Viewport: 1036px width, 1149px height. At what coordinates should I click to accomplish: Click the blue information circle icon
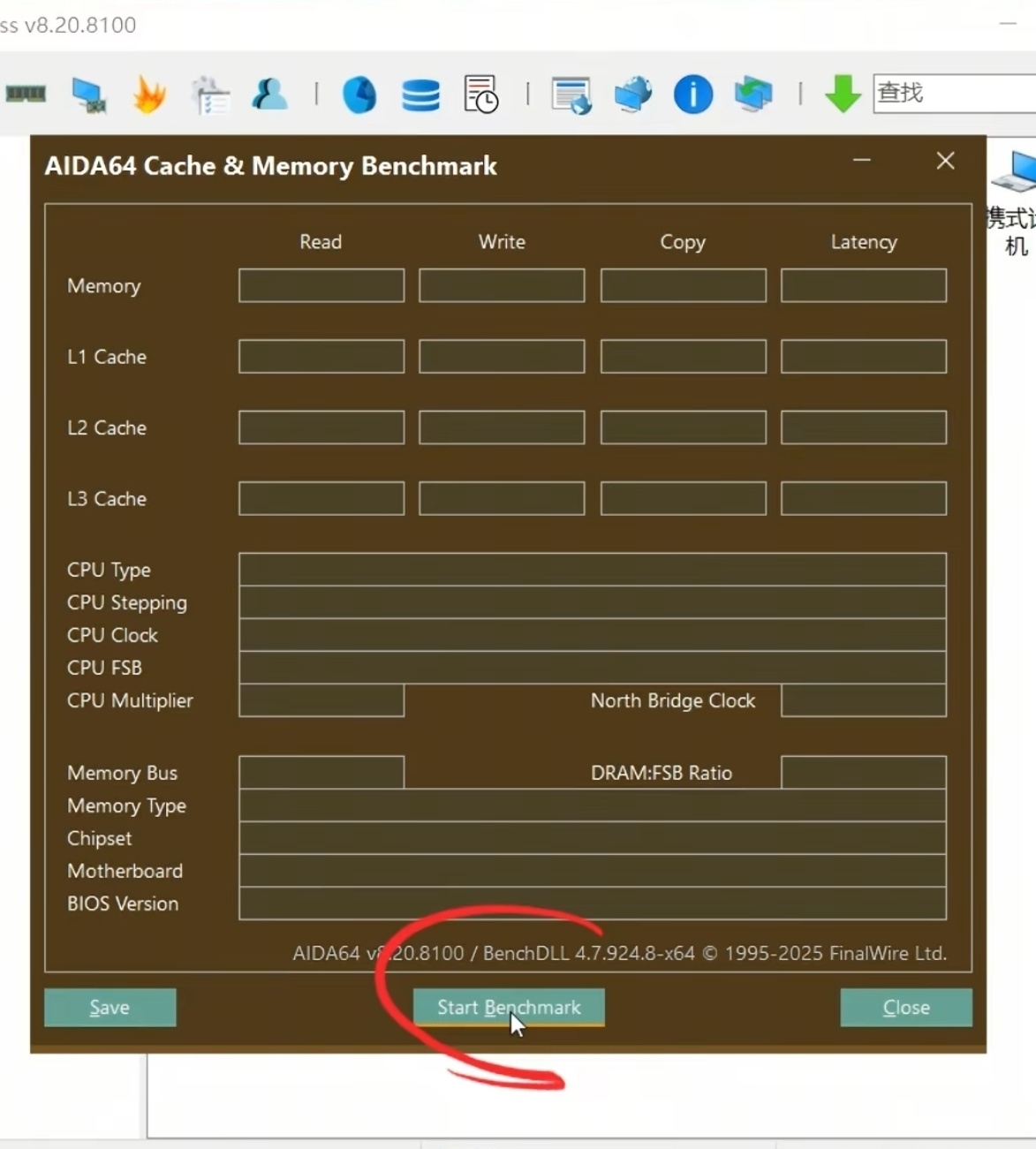tap(693, 94)
